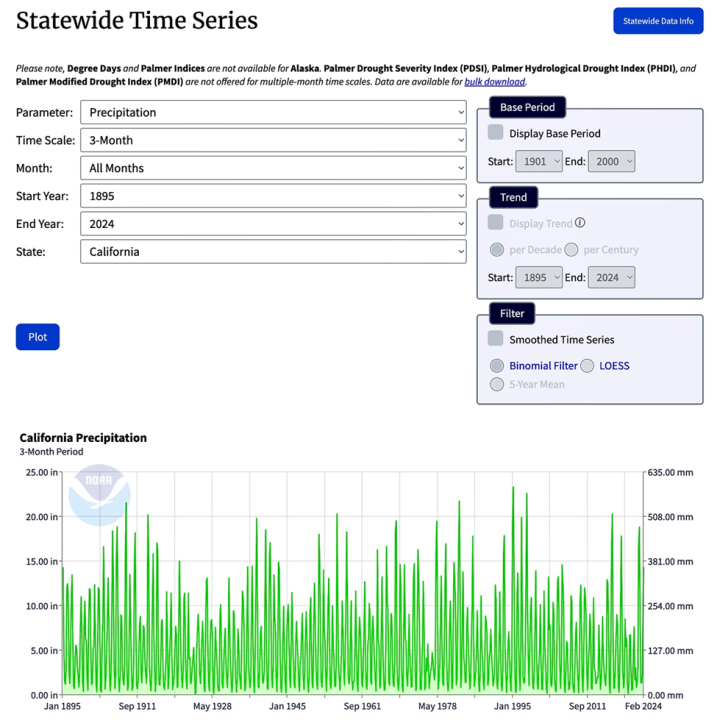Open the State dropdown showing California
The image size is (717, 720).
(x=273, y=252)
